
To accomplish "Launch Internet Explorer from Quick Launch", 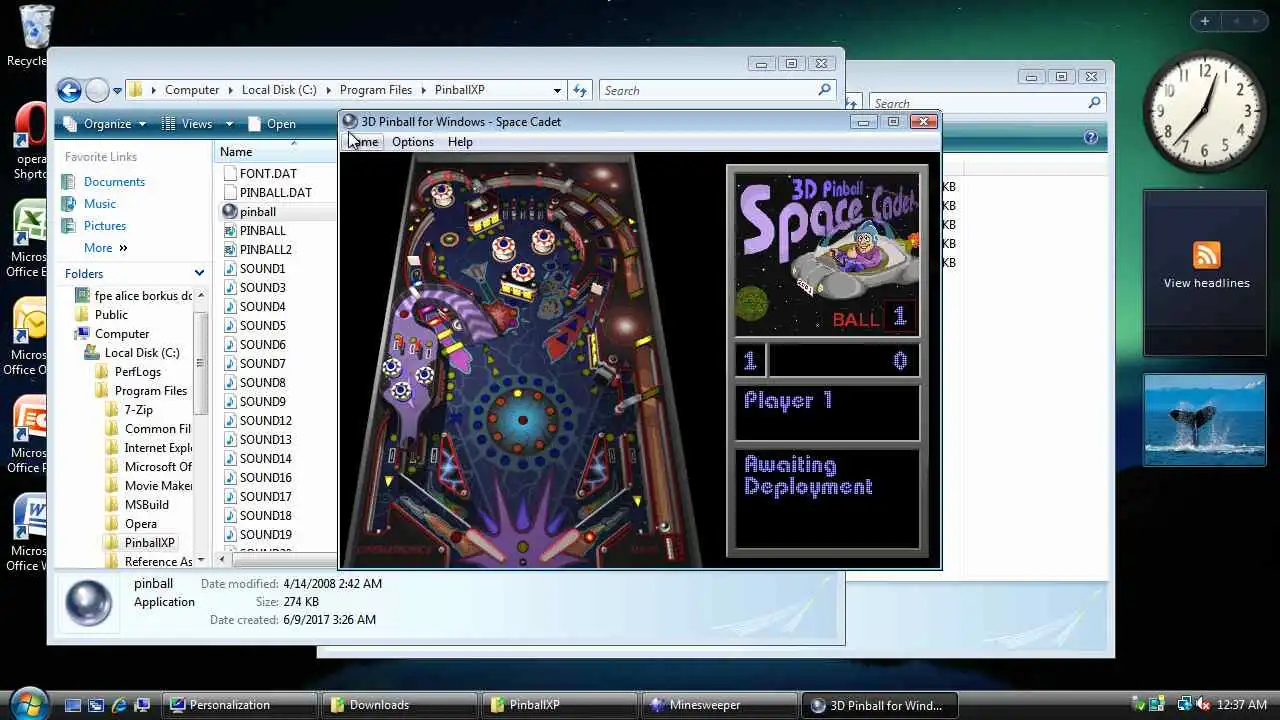I will [119, 705].
